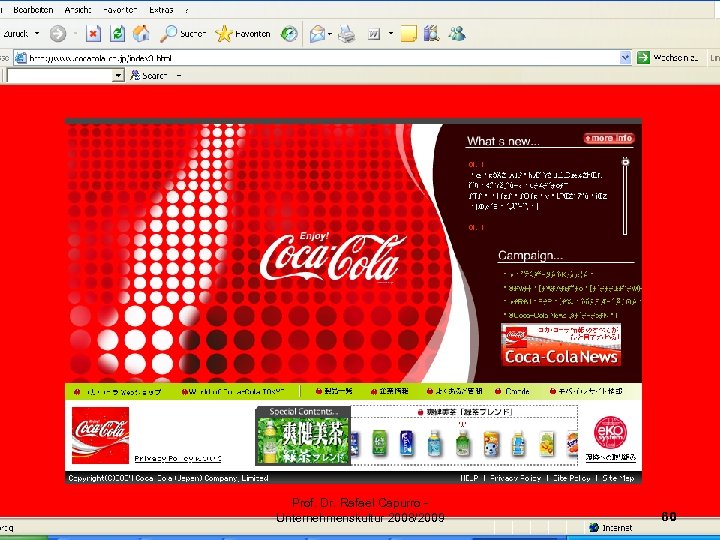
Task: Click the What's new scrollbar thumb
Action: (625, 162)
